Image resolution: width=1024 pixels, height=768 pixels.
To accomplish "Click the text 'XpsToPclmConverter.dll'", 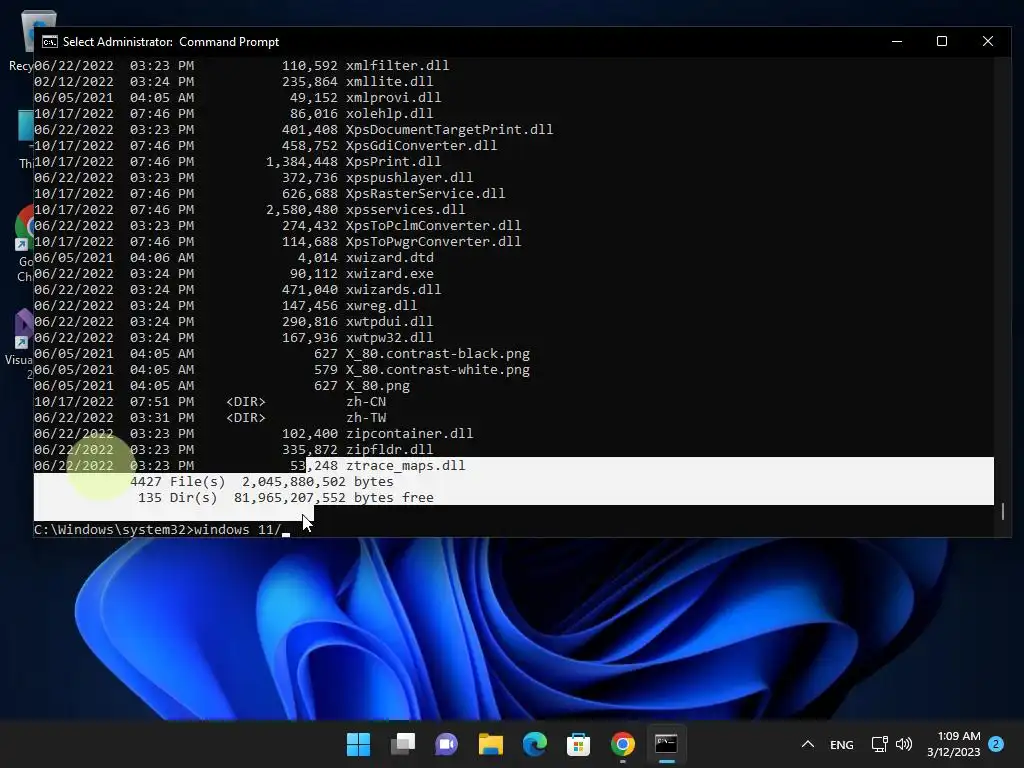I will (x=434, y=225).
